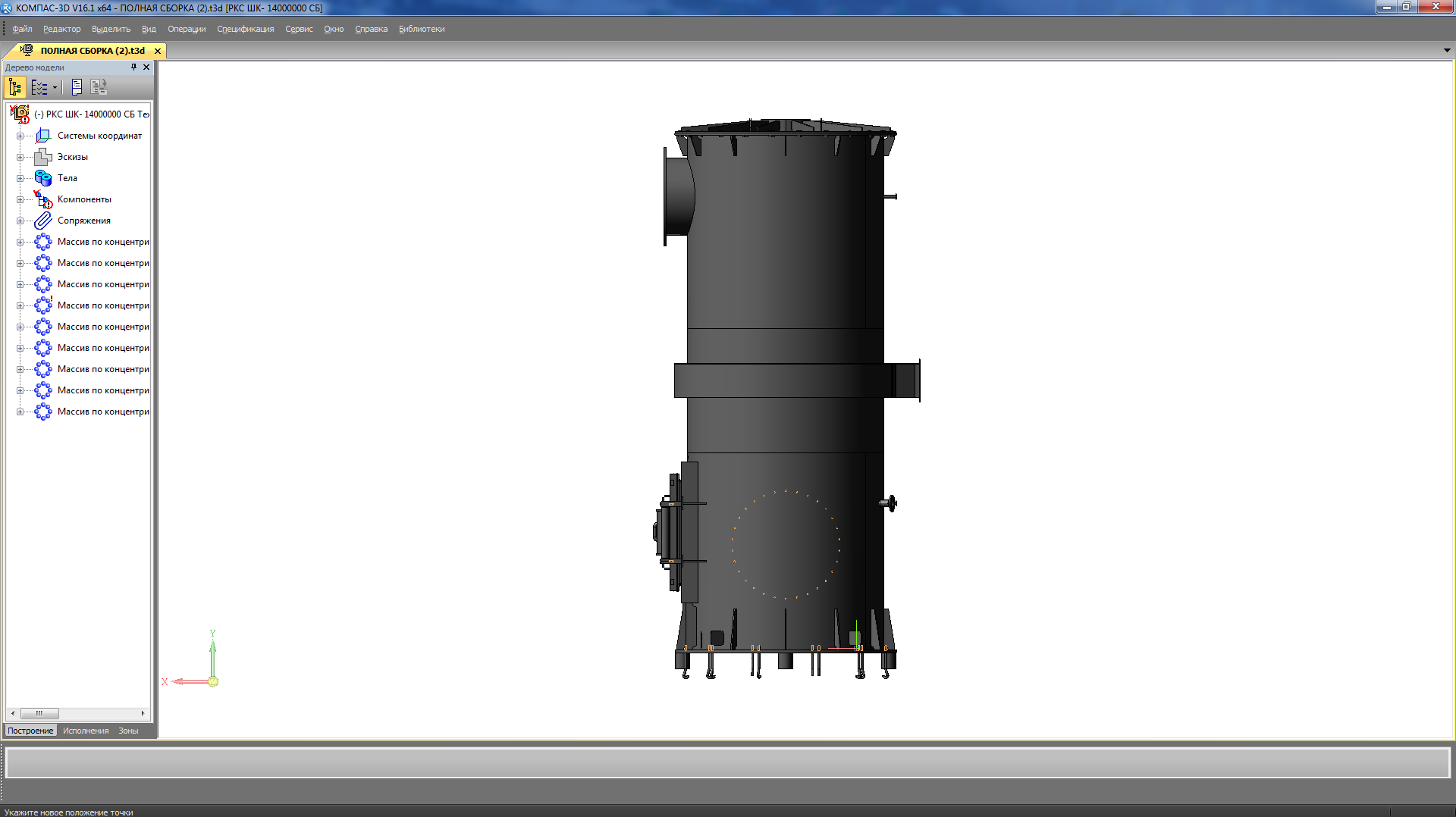Open dropdown arrow beside tree display settings
The width and height of the screenshot is (1456, 817).
tap(55, 87)
